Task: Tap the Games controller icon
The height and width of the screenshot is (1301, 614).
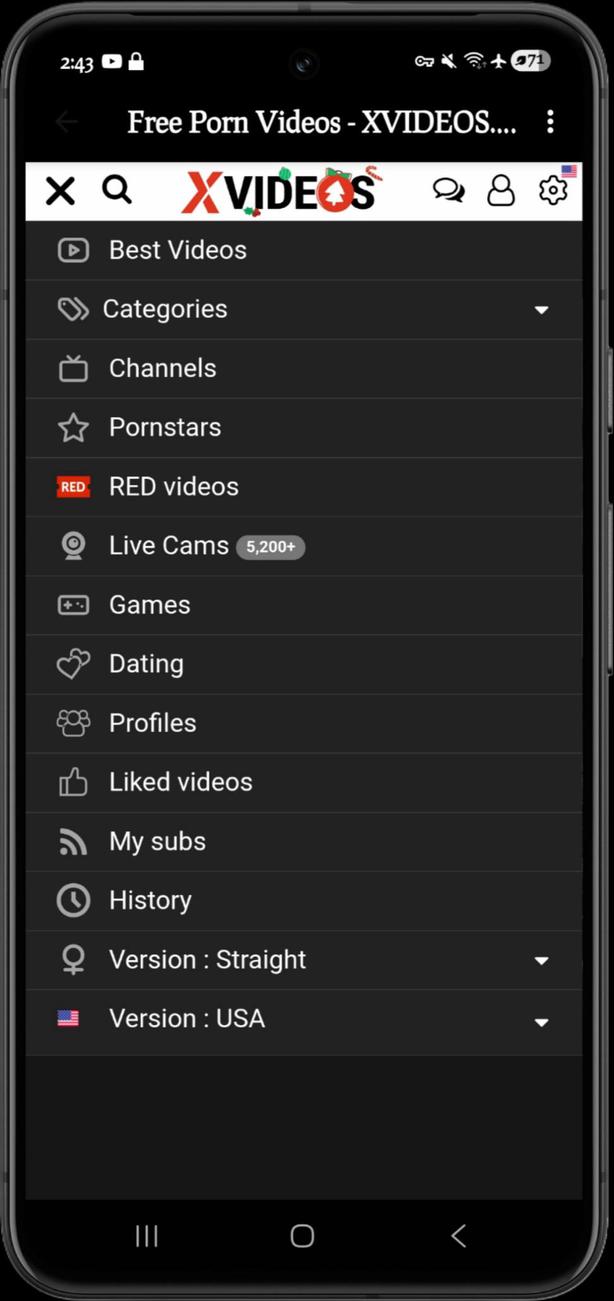Action: [x=73, y=605]
